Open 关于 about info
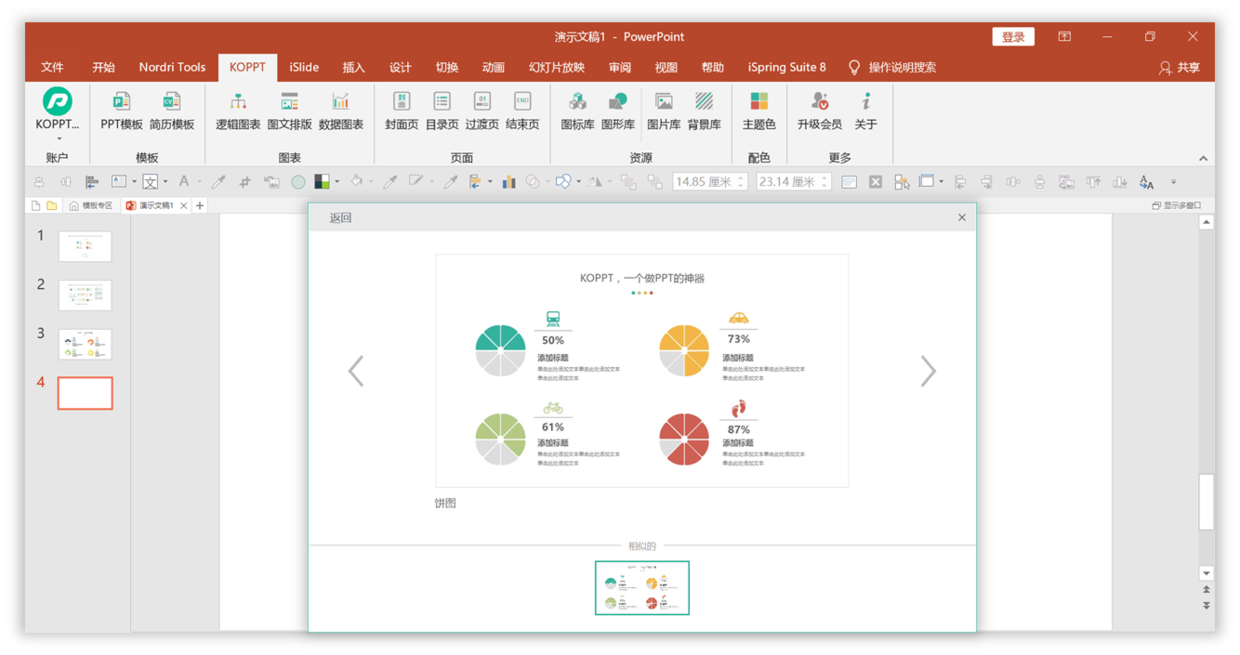This screenshot has height=655, width=1240. (866, 110)
